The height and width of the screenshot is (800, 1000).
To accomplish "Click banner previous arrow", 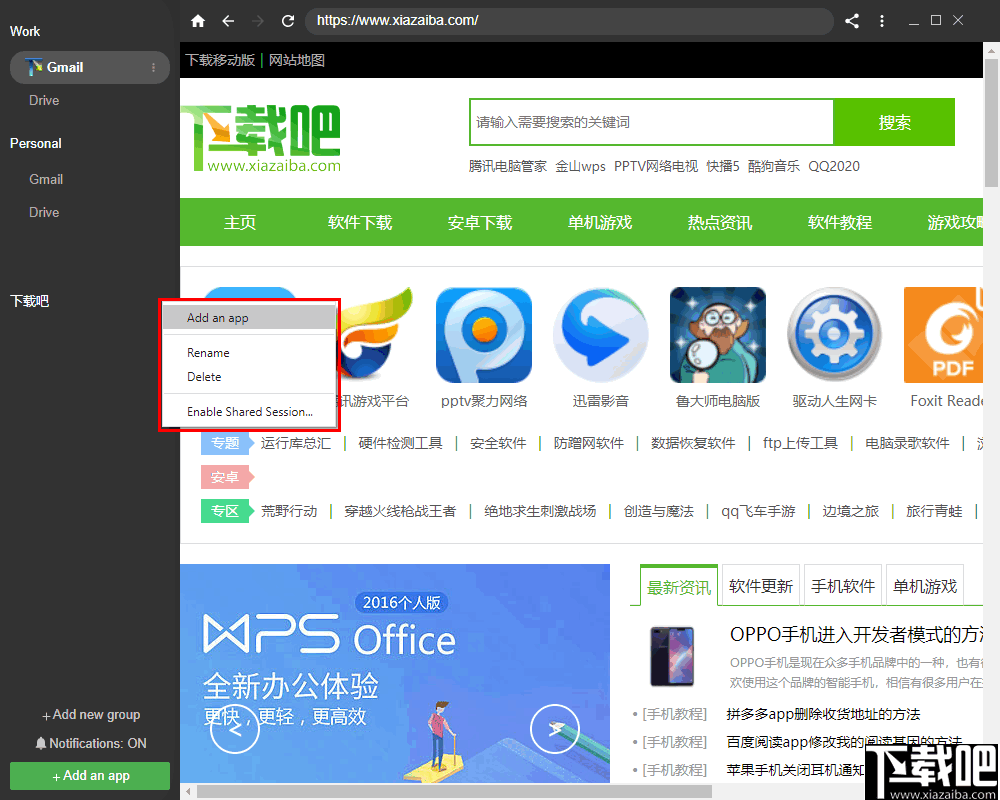I will (235, 729).
